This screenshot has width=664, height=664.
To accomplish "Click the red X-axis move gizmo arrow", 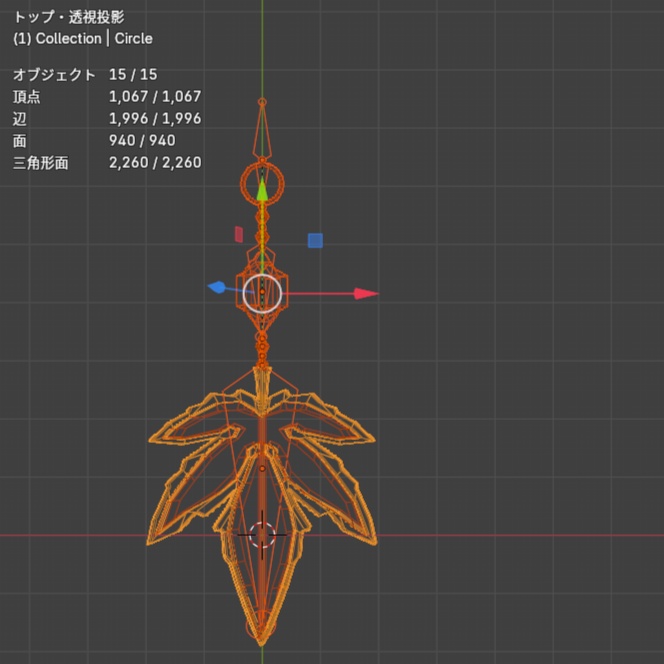I will 366,293.
